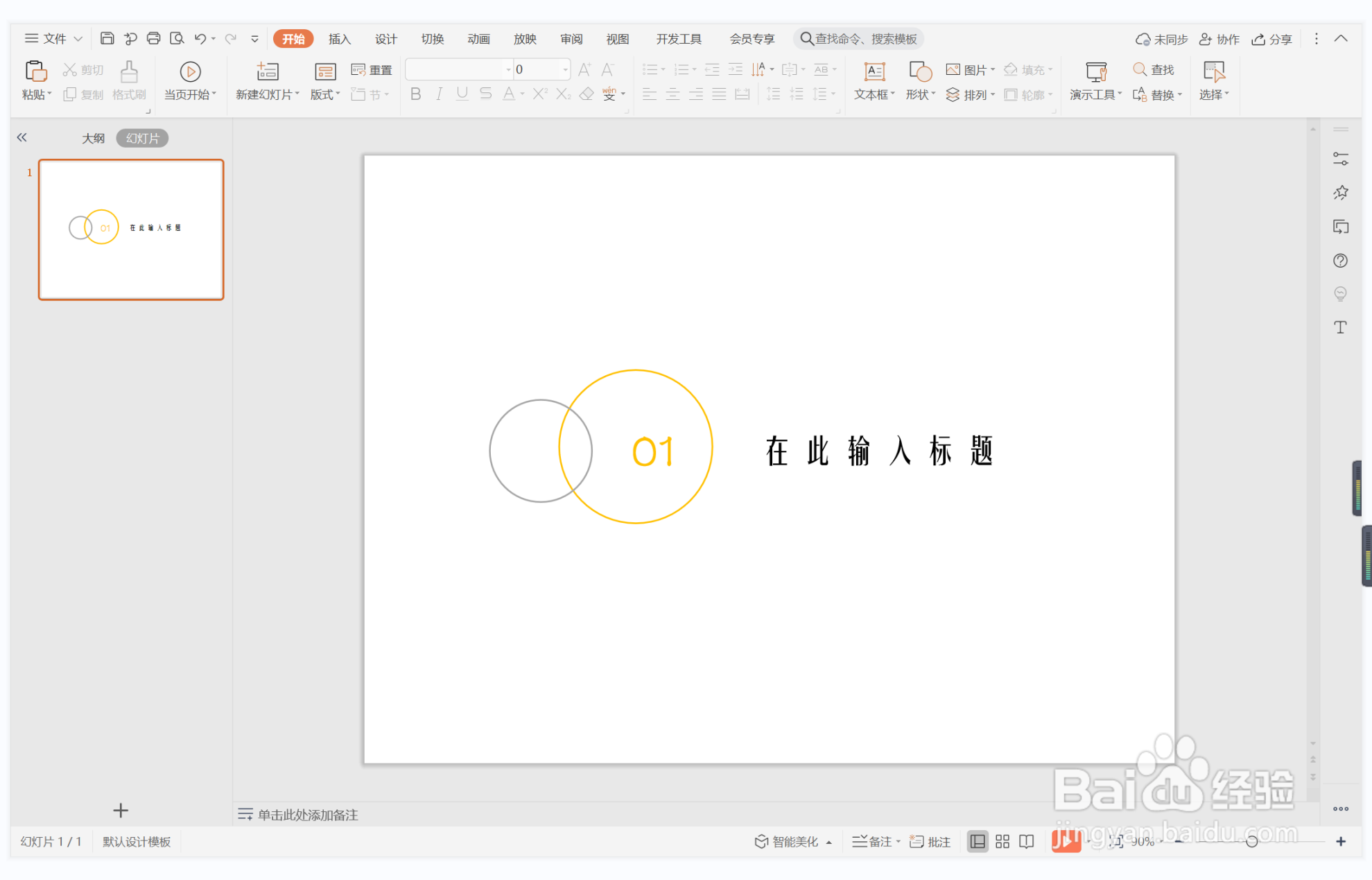Click the Save icon in quick access toolbar

(107, 38)
